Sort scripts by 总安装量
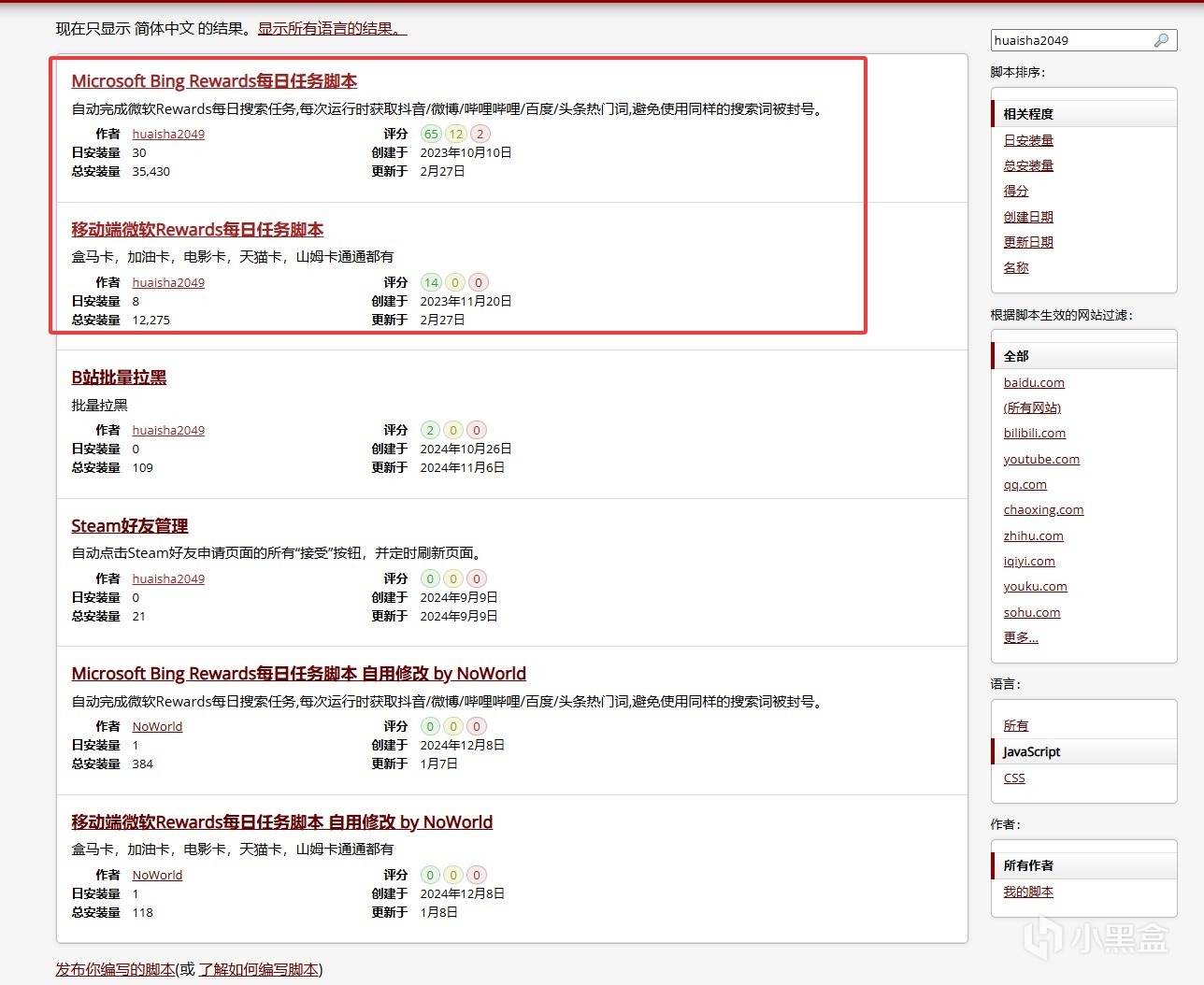The image size is (1204, 985). point(1028,165)
